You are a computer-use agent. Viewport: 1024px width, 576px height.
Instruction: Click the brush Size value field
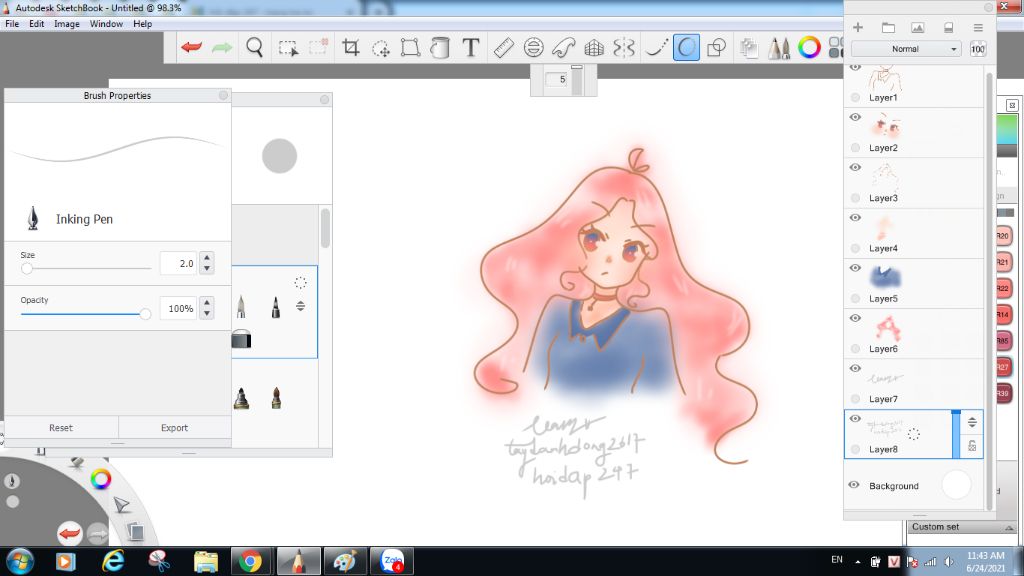pyautogui.click(x=178, y=263)
